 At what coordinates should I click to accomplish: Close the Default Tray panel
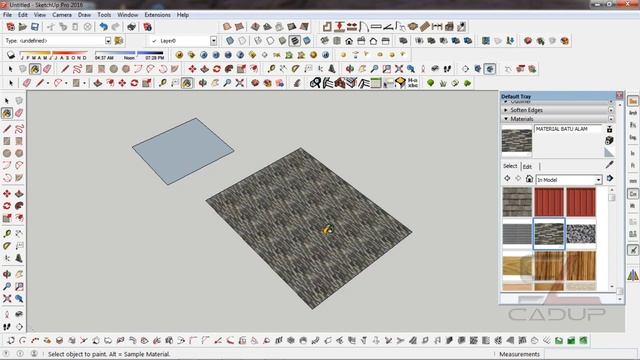click(x=619, y=95)
